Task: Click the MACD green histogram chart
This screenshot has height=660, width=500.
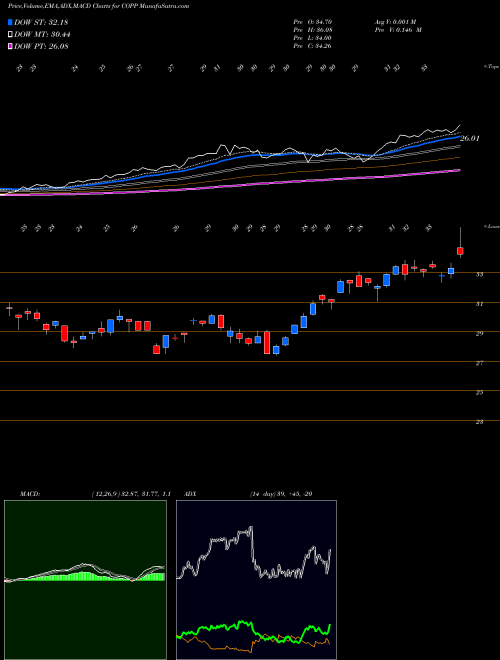Action: [85, 580]
